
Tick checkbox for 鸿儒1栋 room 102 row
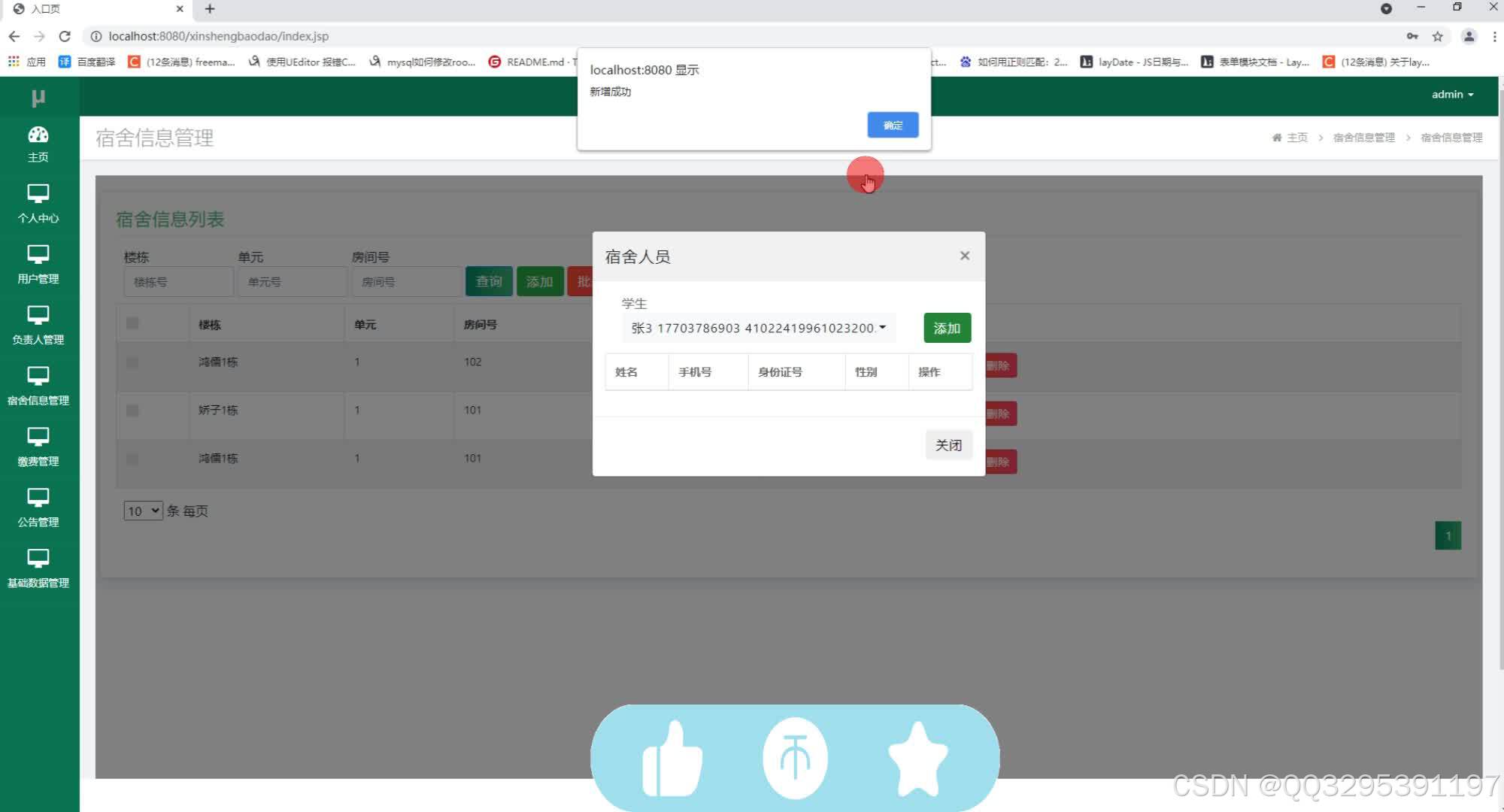click(x=132, y=362)
